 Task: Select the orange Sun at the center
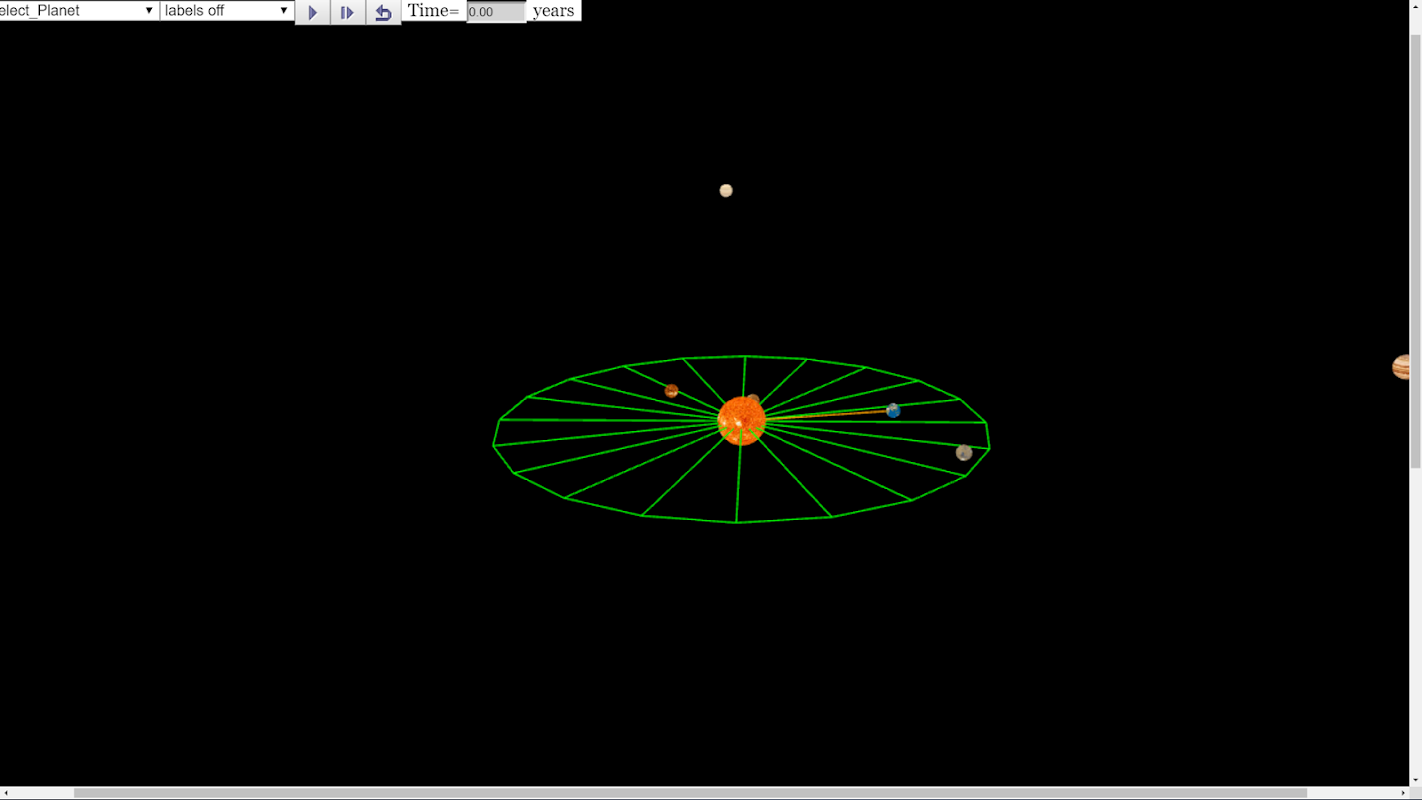tap(741, 421)
